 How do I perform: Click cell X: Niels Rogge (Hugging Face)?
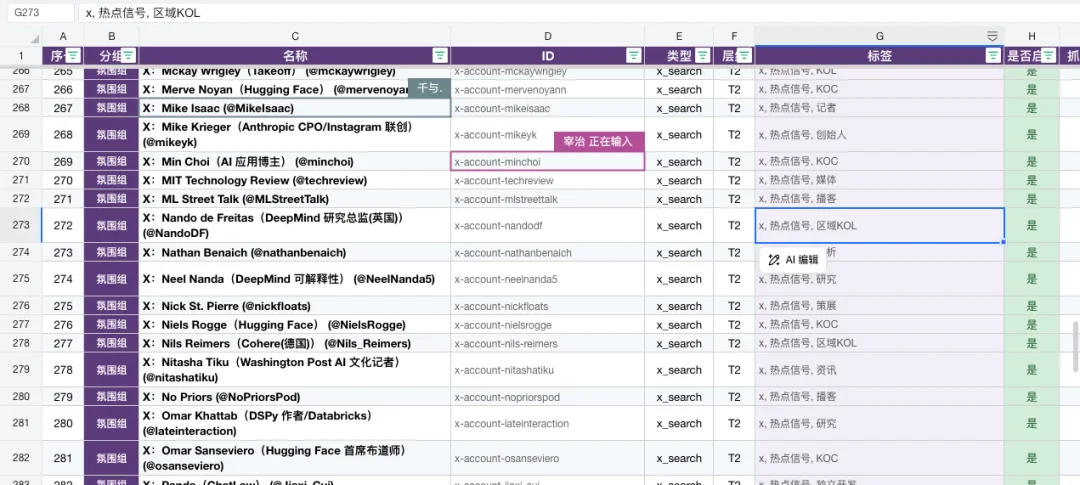[x=295, y=324]
